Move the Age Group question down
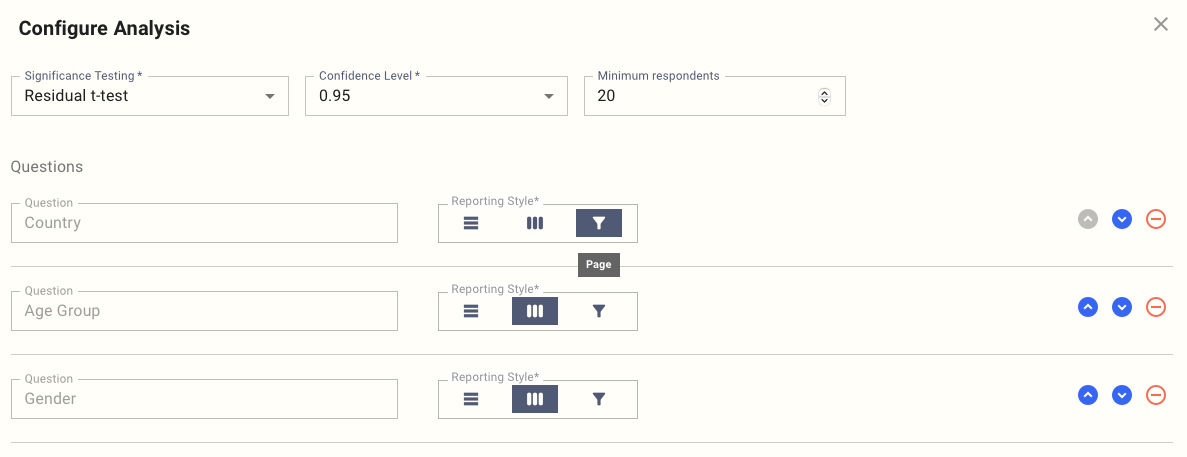This screenshot has width=1187, height=457. point(1122,307)
